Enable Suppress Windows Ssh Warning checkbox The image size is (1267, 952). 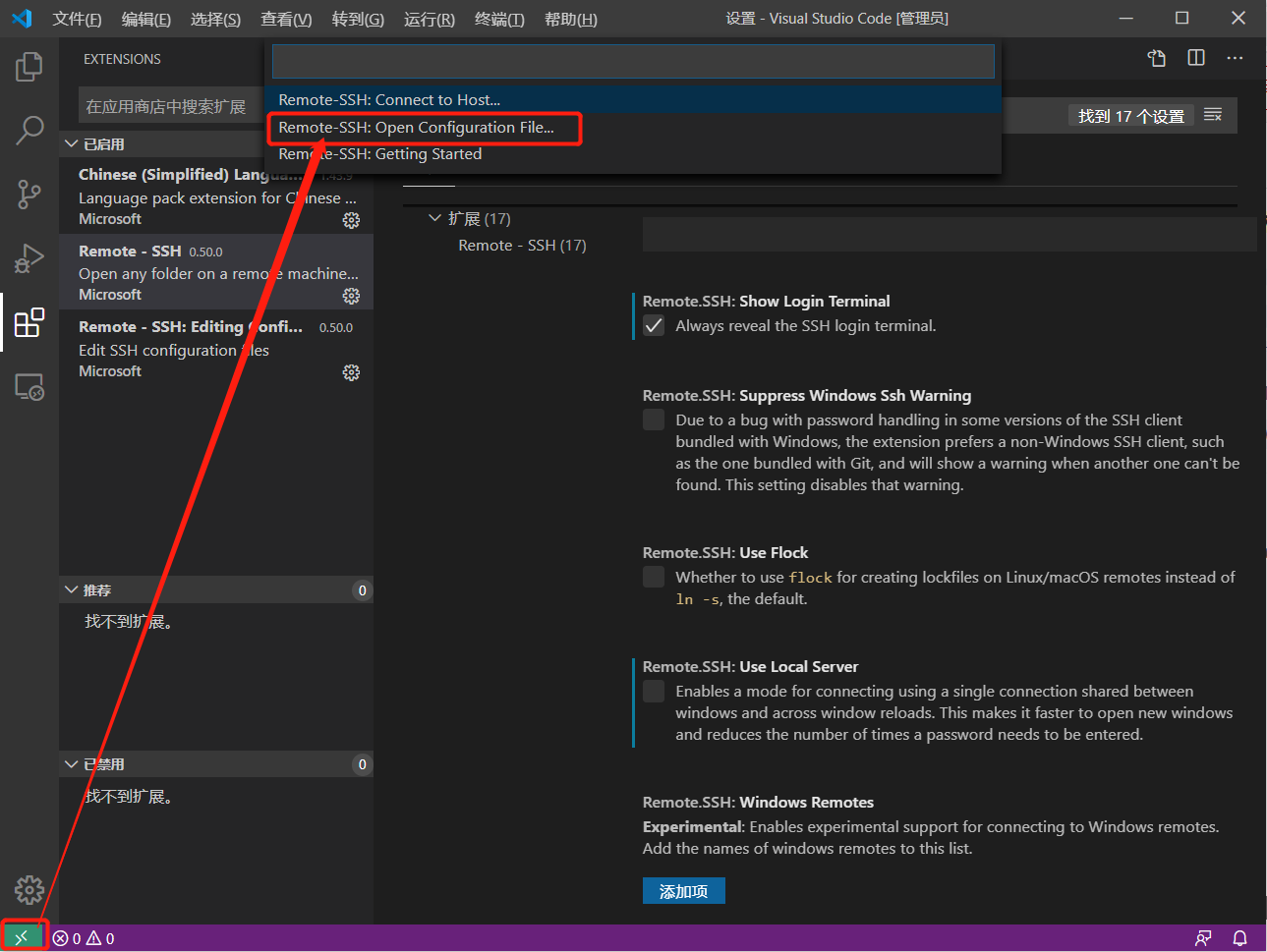pyautogui.click(x=654, y=420)
